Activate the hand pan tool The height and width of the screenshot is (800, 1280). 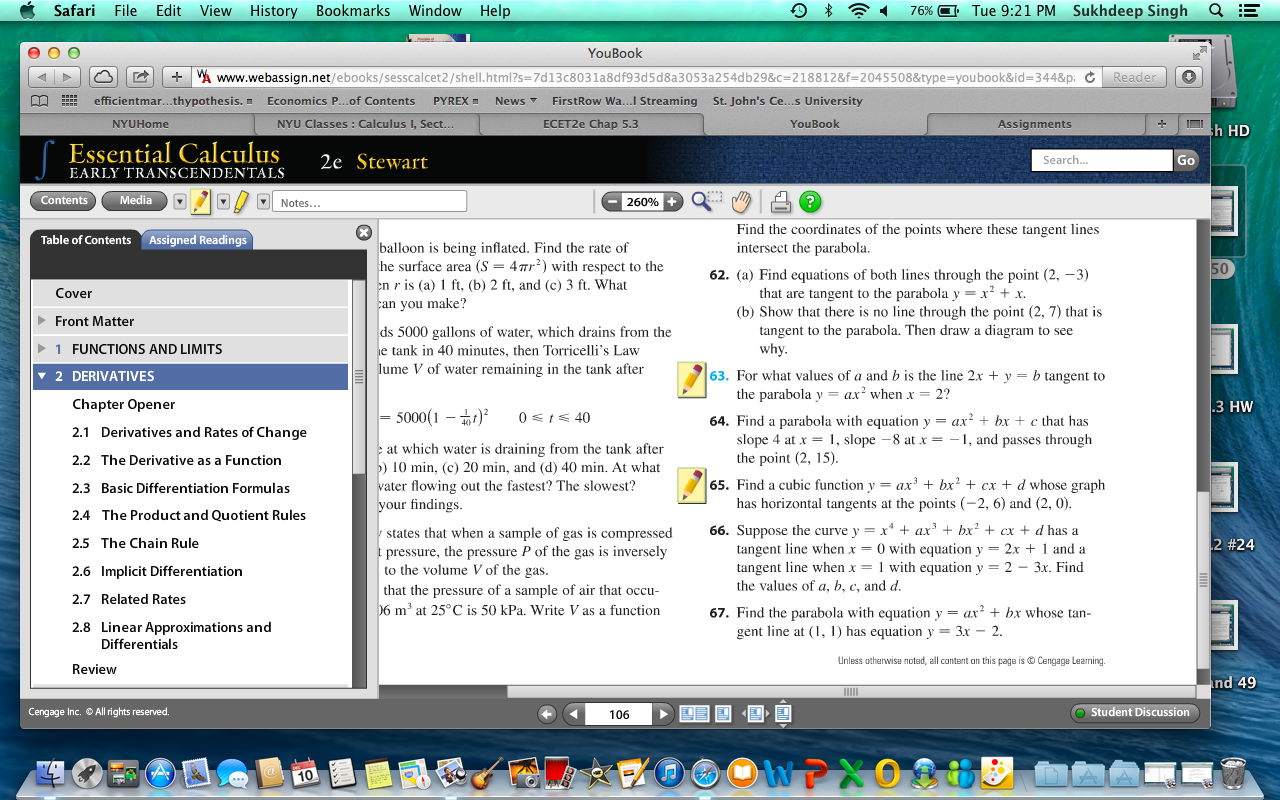(740, 202)
